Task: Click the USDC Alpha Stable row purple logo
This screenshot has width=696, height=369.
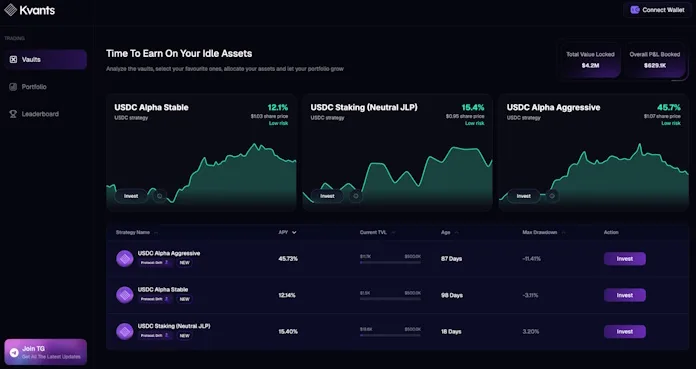Action: (125, 295)
